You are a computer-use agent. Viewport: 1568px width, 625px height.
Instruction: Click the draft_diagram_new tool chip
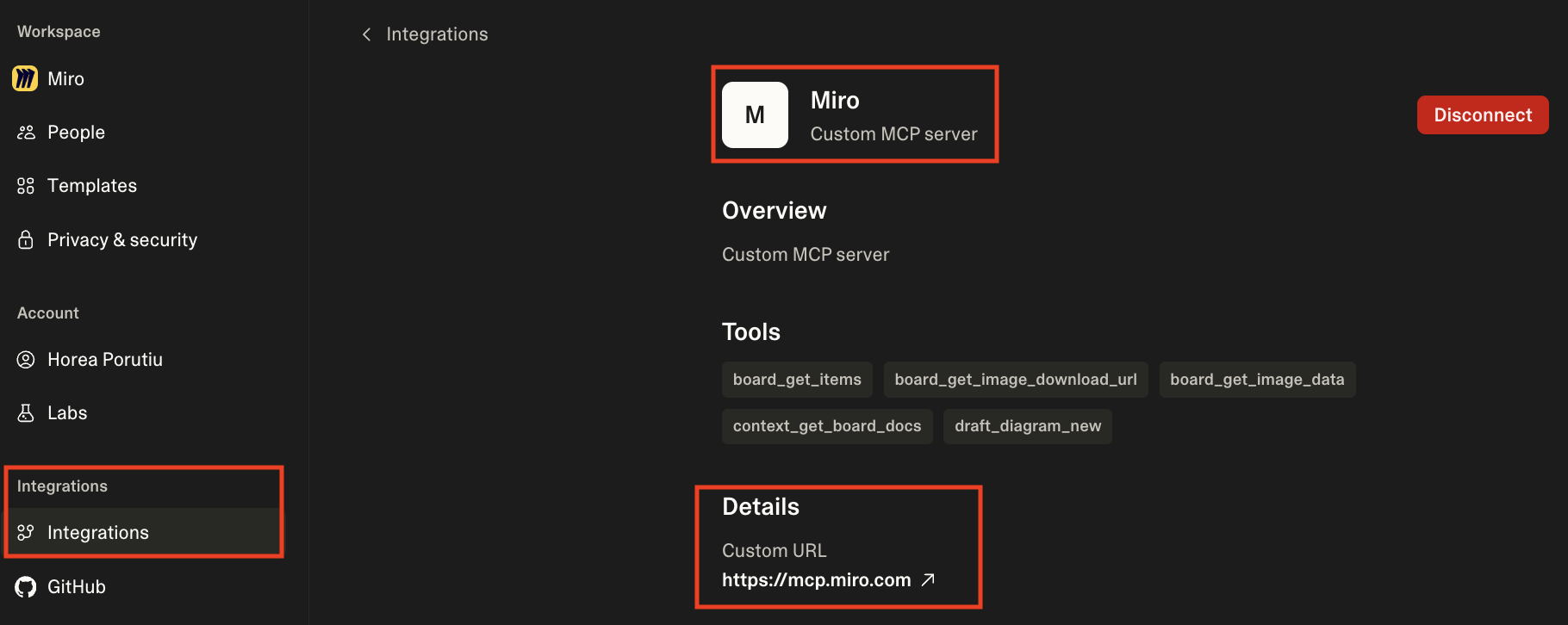pyautogui.click(x=1028, y=426)
